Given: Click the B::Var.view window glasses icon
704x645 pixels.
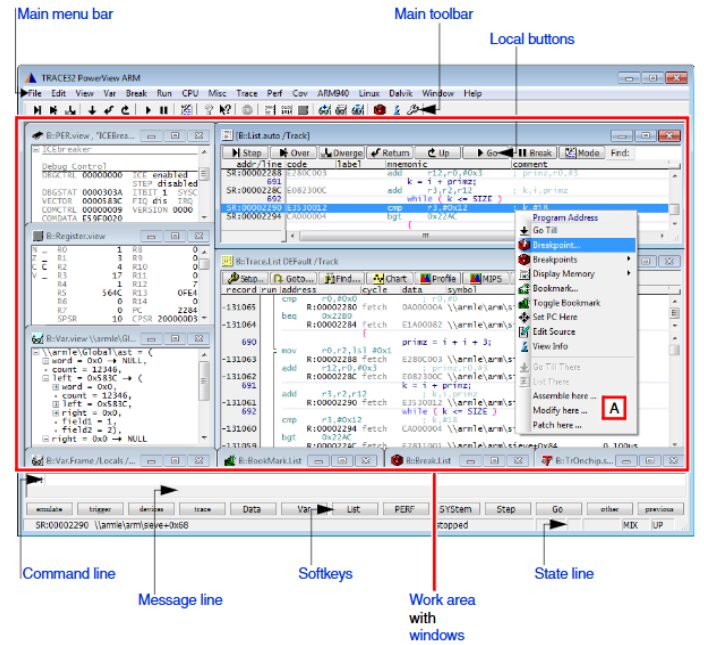Looking at the screenshot, I should (x=38, y=338).
